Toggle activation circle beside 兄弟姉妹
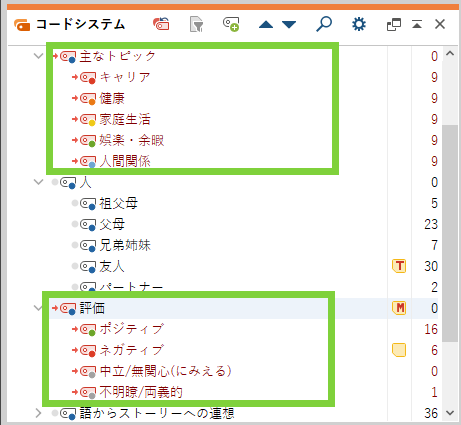The height and width of the screenshot is (425, 461). pos(75,245)
